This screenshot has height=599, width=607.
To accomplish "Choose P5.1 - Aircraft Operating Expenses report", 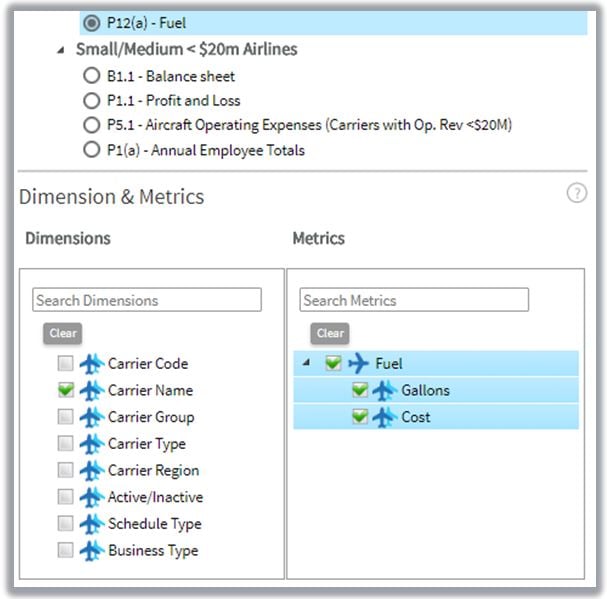I will (x=92, y=125).
